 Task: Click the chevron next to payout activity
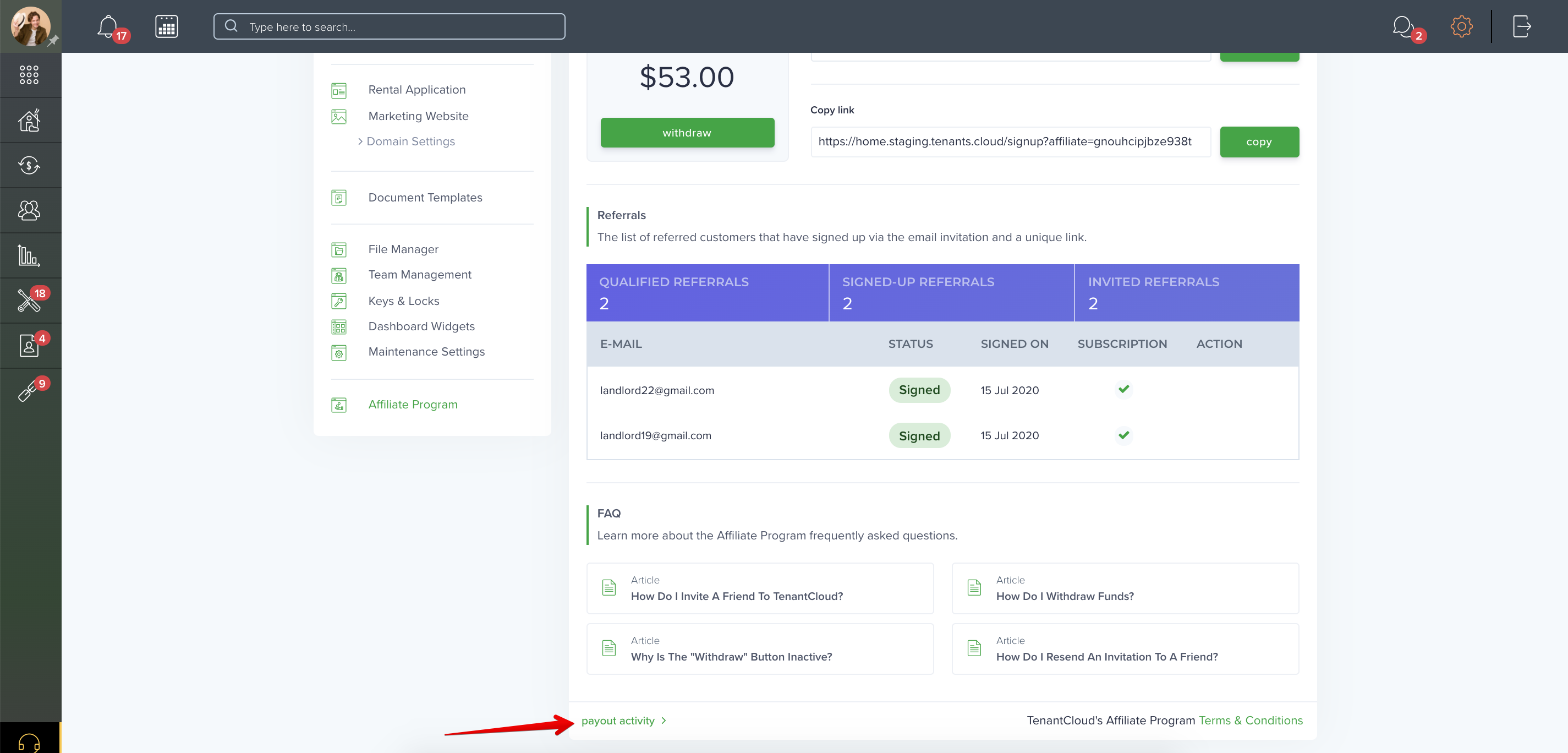click(664, 721)
